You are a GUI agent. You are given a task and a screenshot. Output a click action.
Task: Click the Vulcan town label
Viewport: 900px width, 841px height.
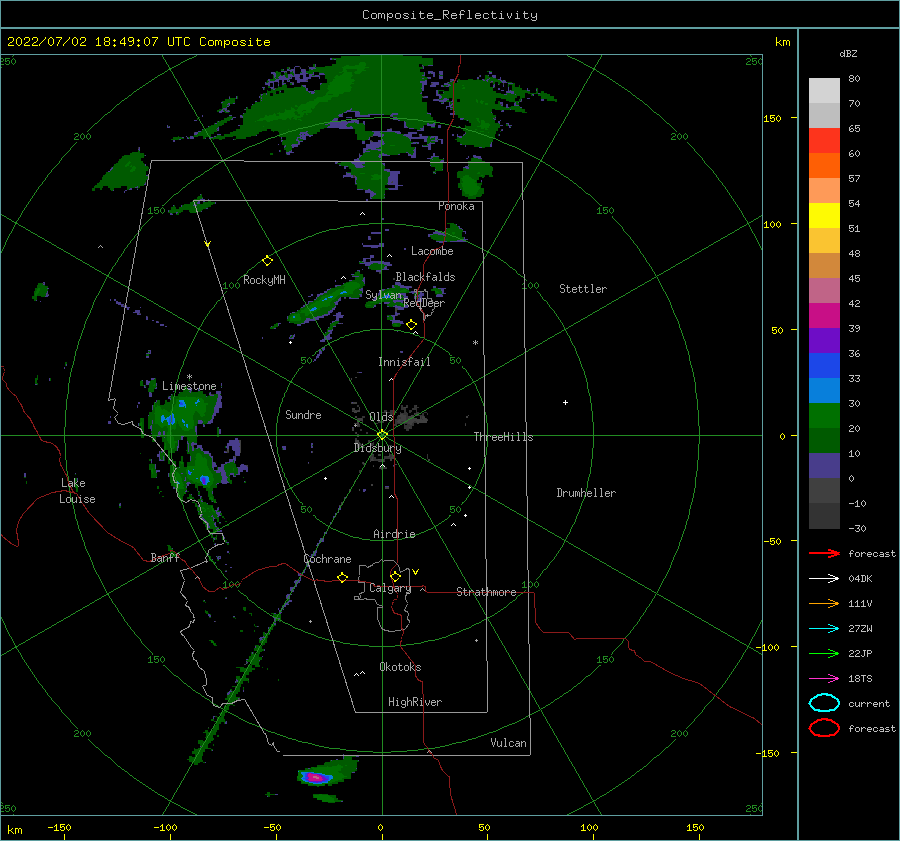point(509,743)
